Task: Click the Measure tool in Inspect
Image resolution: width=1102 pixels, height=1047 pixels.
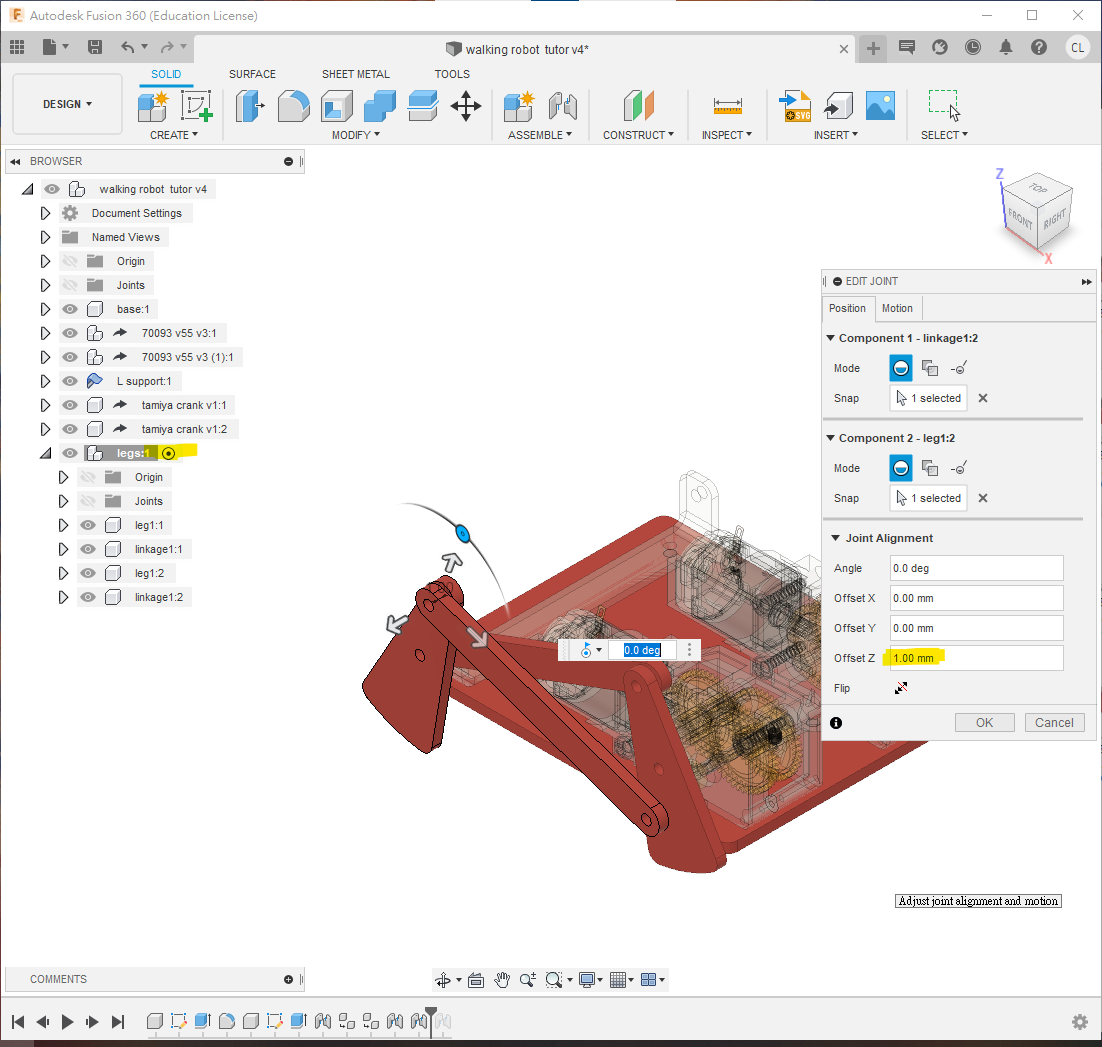Action: [x=727, y=105]
